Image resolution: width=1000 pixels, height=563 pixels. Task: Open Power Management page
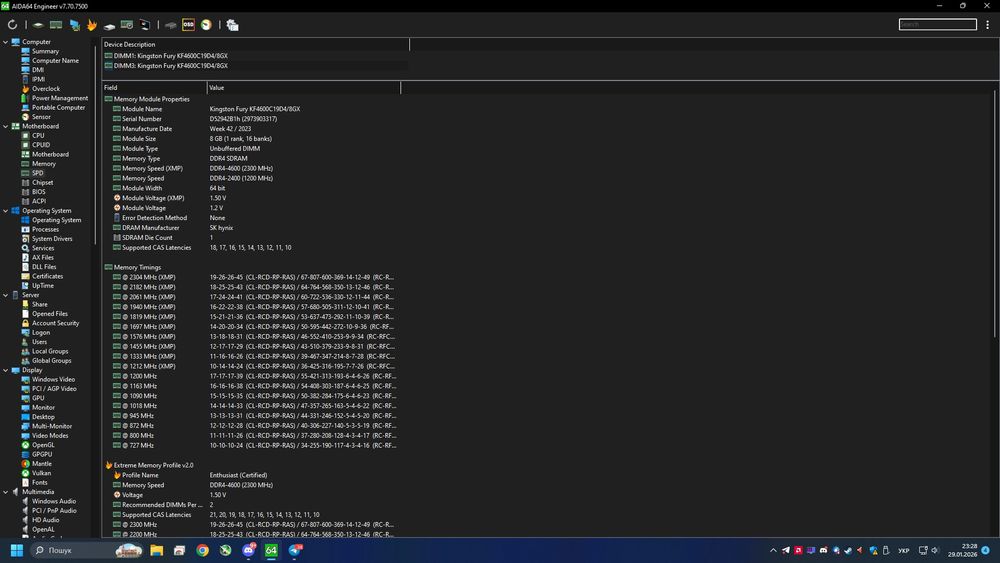click(x=59, y=98)
